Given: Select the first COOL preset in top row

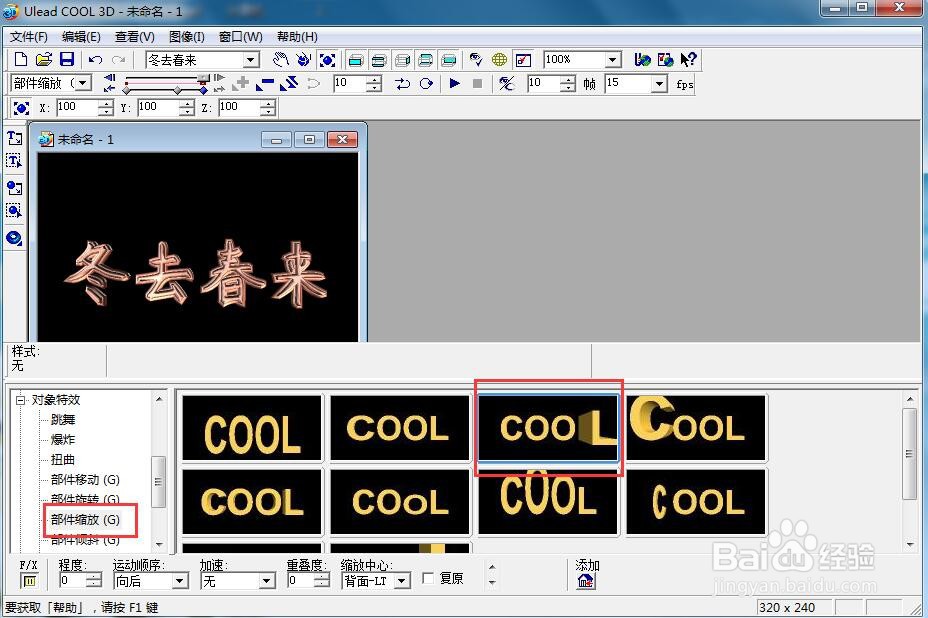Looking at the screenshot, I should pos(252,428).
